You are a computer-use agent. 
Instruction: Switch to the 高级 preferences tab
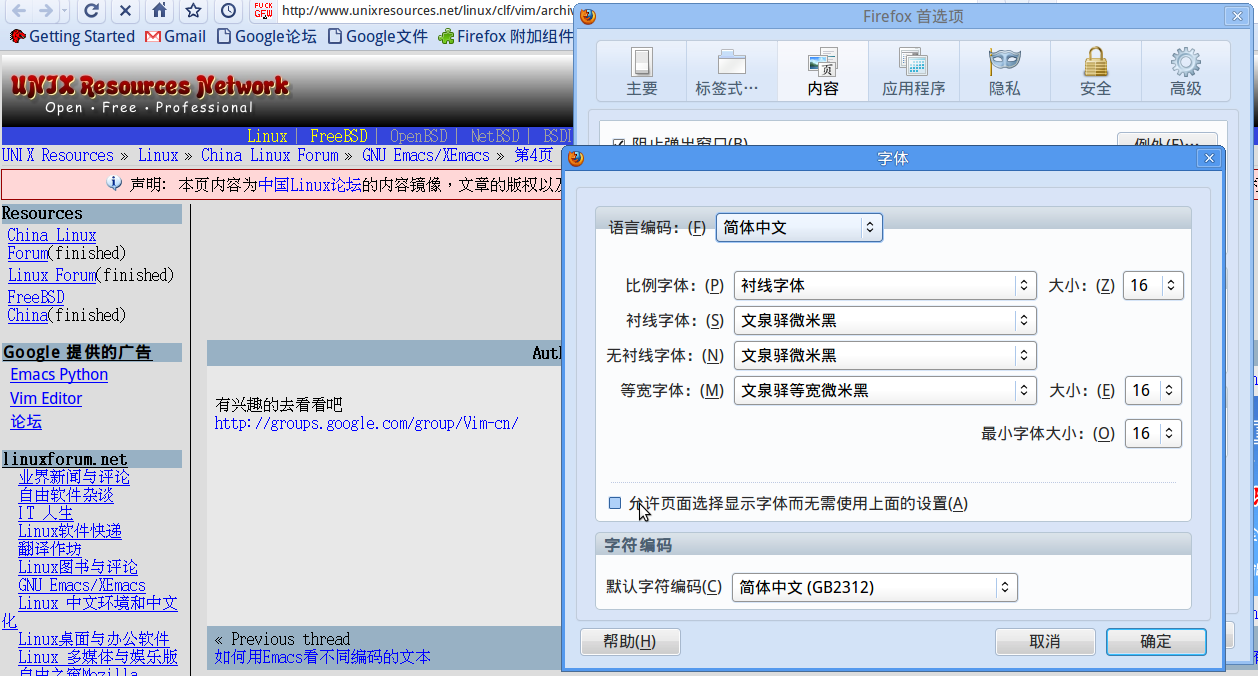1186,72
